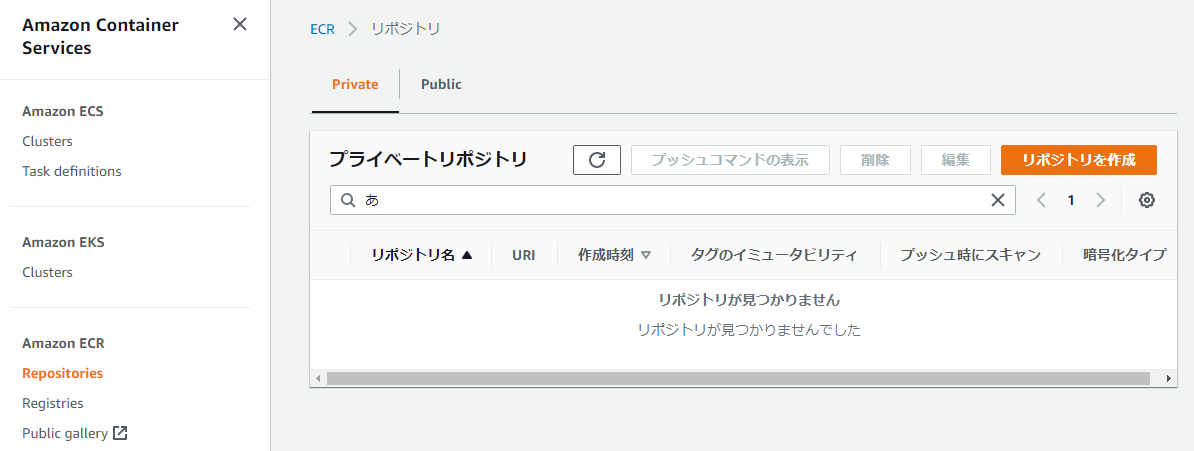Screen dimensions: 1194x451
Task: Click タグのイミュータビリティ column header
Action: point(774,255)
